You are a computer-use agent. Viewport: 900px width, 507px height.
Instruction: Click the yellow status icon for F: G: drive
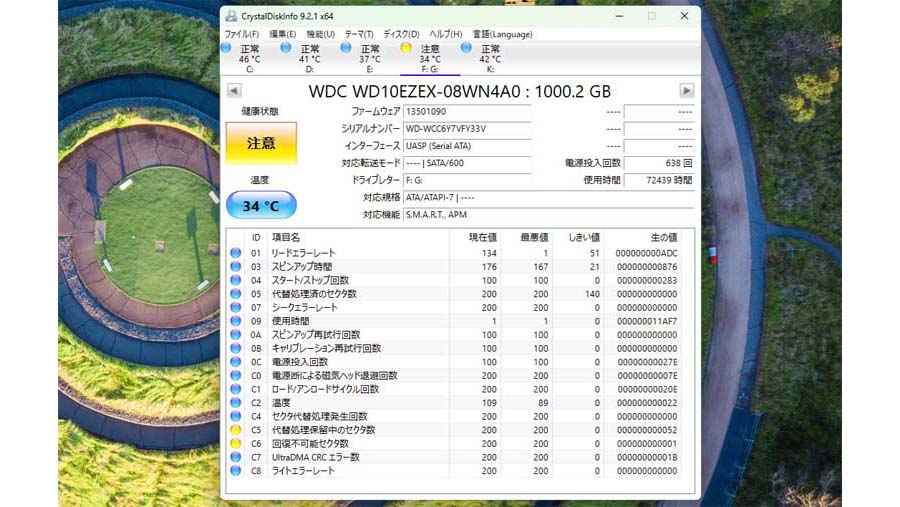[x=406, y=48]
